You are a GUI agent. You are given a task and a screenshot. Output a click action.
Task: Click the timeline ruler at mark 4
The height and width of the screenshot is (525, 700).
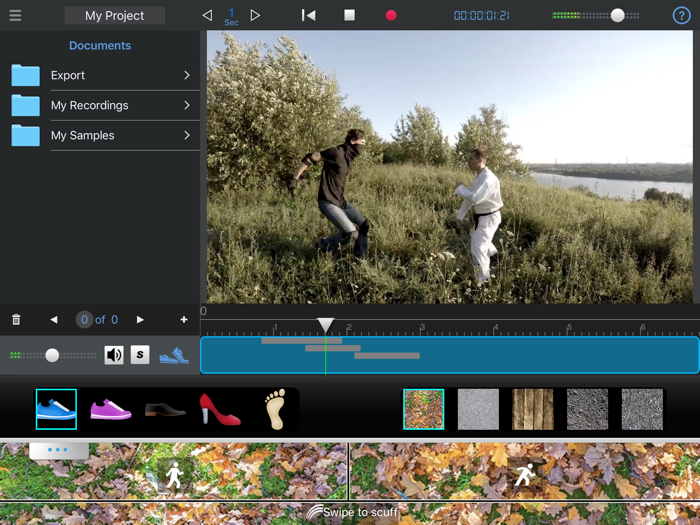495,329
